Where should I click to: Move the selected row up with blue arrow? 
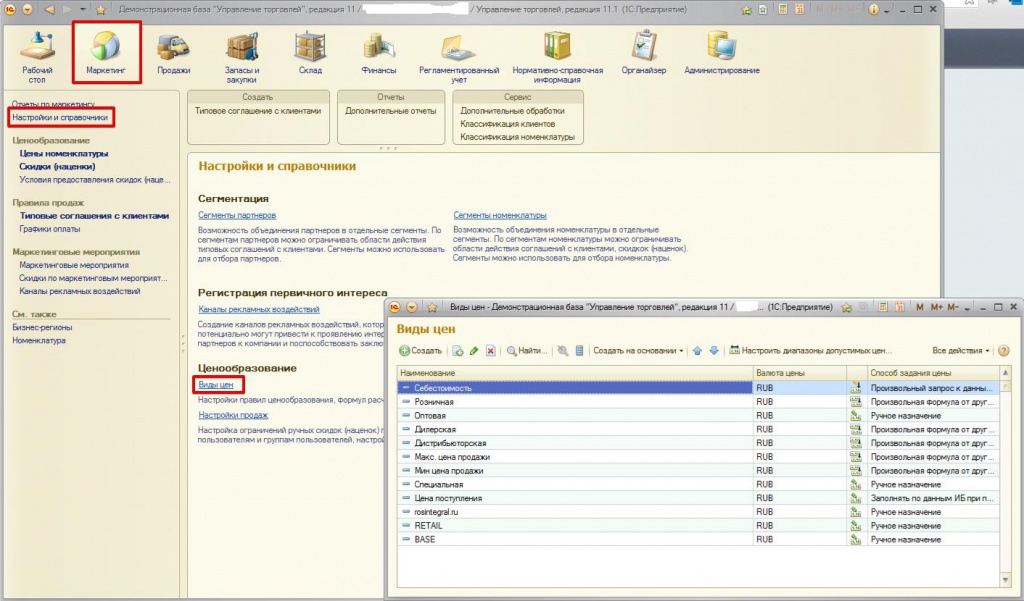pyautogui.click(x=697, y=351)
